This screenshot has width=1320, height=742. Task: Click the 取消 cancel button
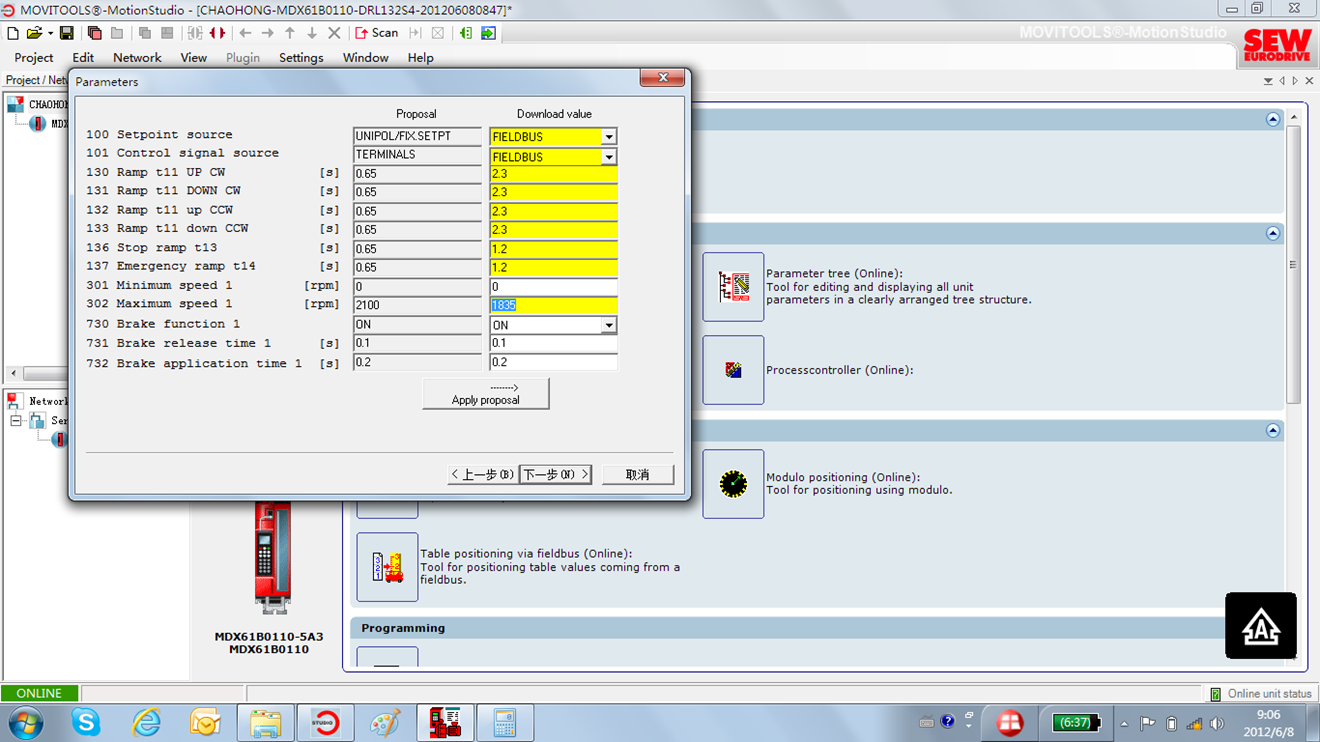(637, 474)
